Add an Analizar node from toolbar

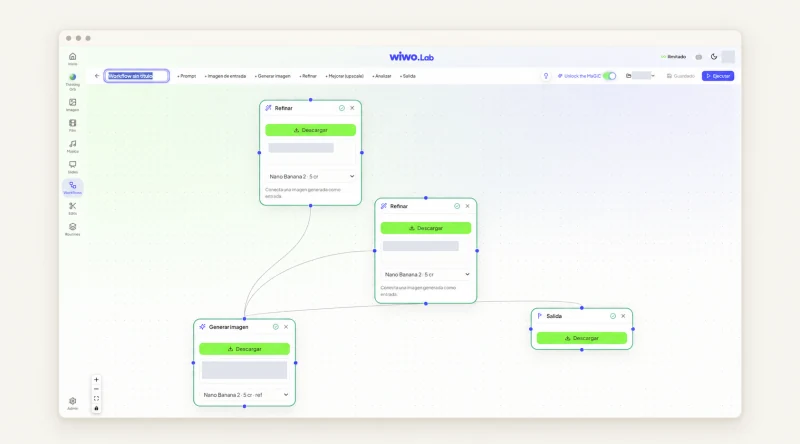[382, 76]
